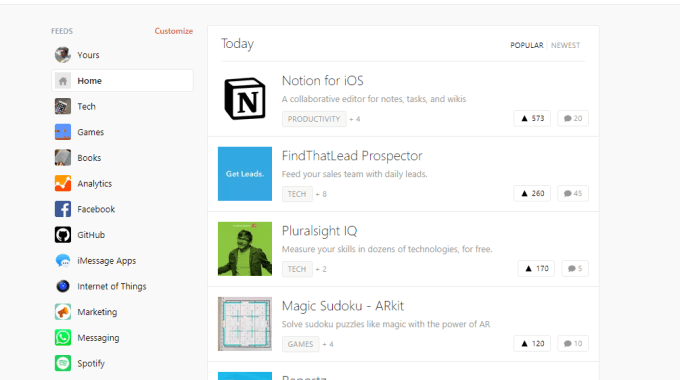Screen dimensions: 680x380
Task: Open Pluralsight IQ comments (5)
Action: click(575, 269)
